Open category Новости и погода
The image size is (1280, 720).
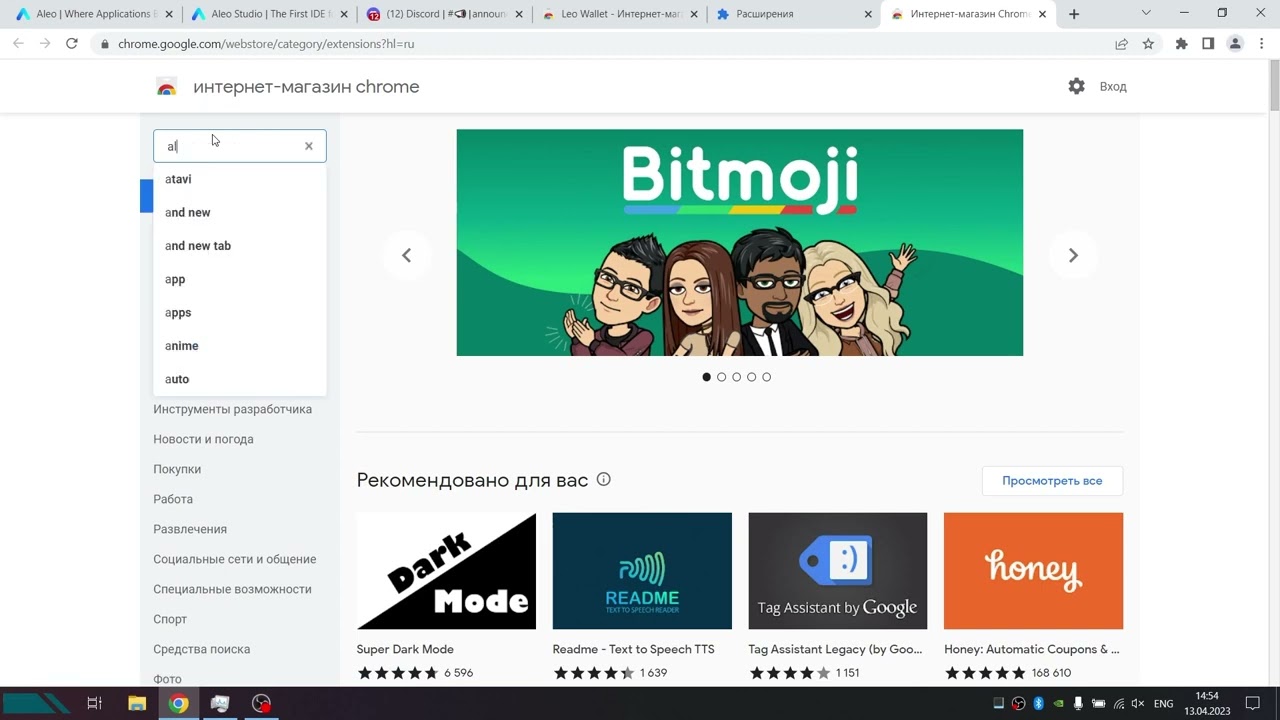[203, 439]
